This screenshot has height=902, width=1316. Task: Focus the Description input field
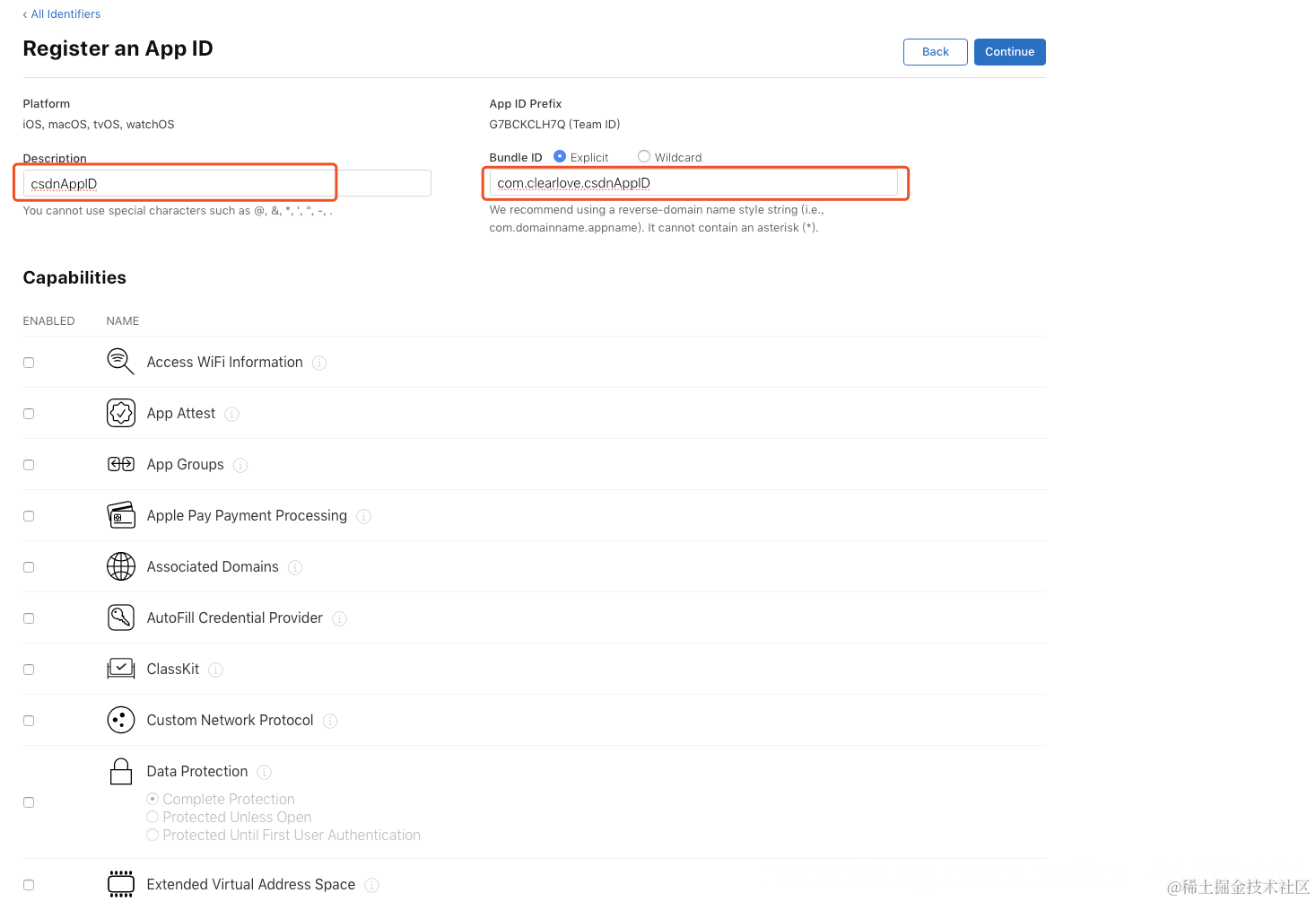tap(227, 183)
